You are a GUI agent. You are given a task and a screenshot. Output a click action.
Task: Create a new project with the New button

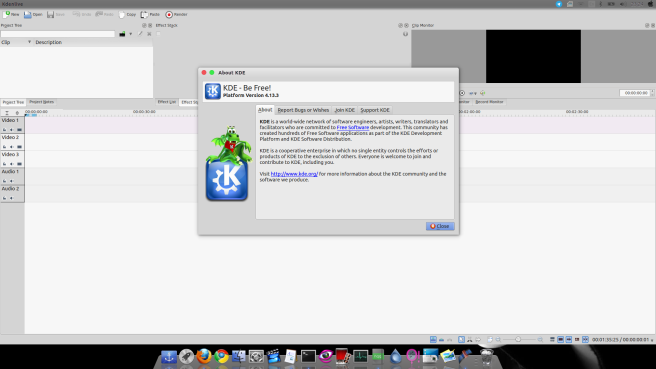(11, 14)
